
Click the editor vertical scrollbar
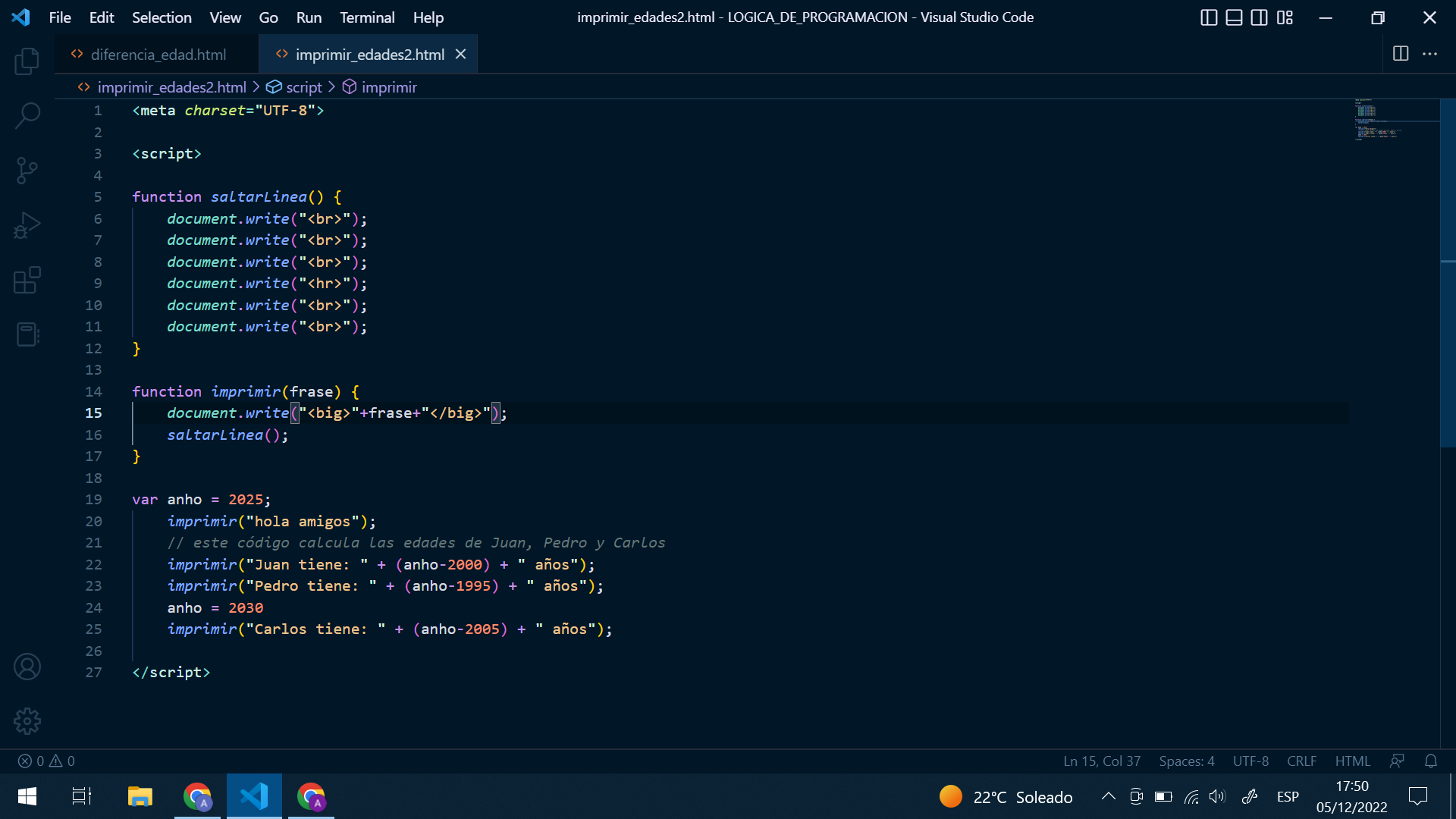[1448, 273]
